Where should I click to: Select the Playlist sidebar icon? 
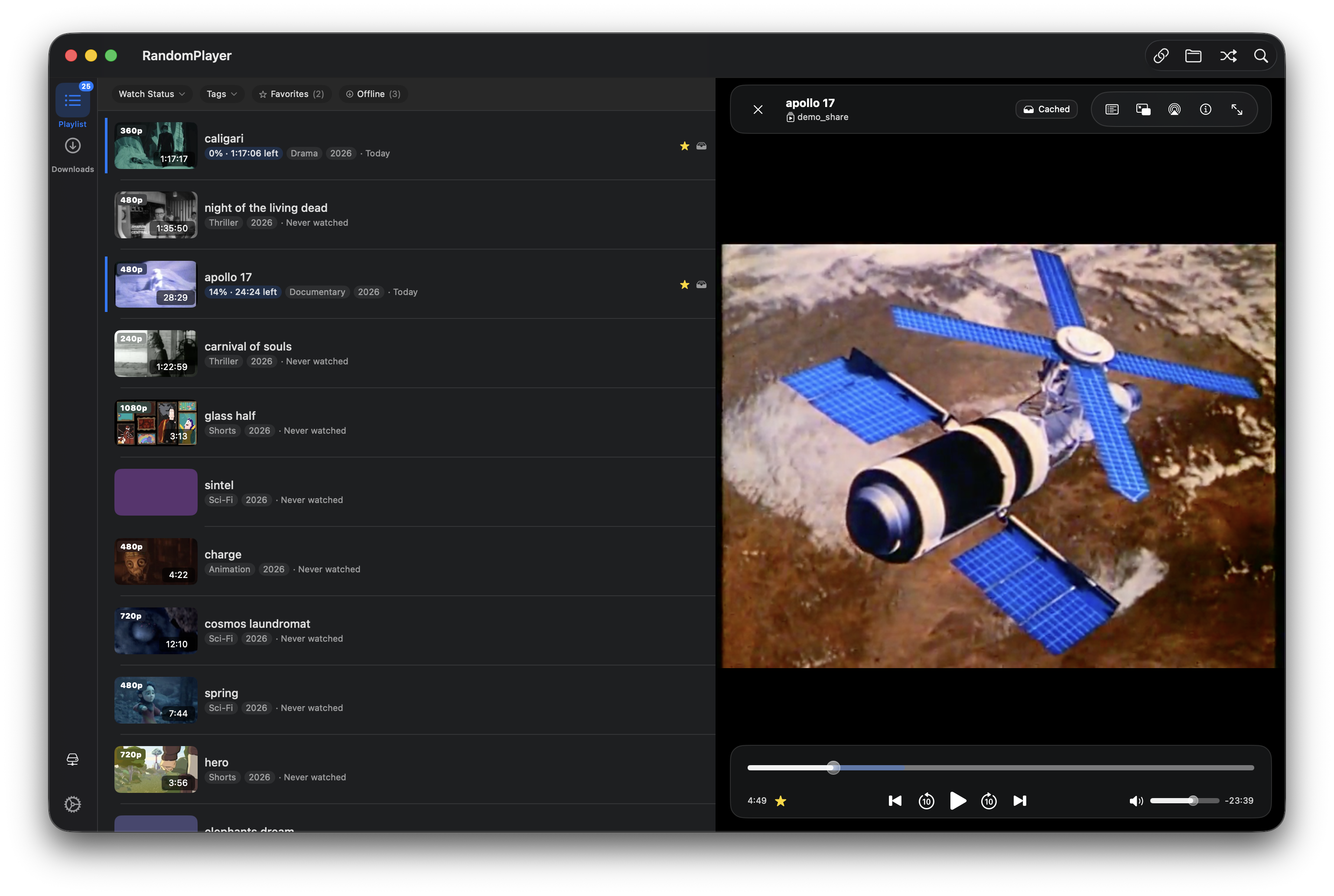click(72, 101)
